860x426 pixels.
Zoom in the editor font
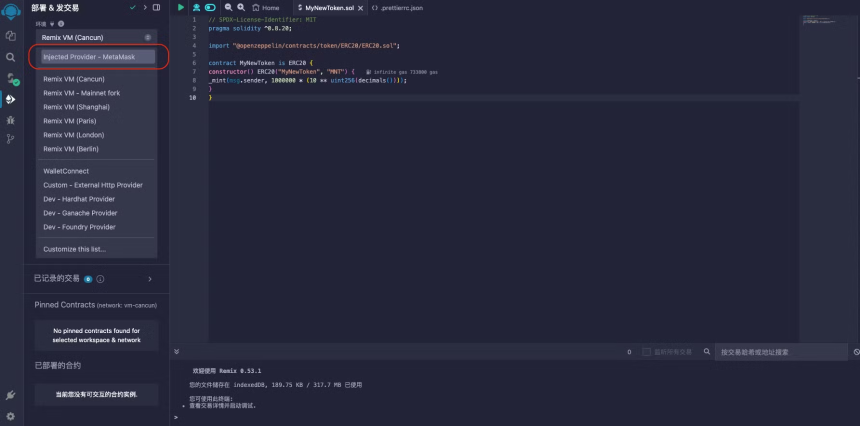click(241, 8)
